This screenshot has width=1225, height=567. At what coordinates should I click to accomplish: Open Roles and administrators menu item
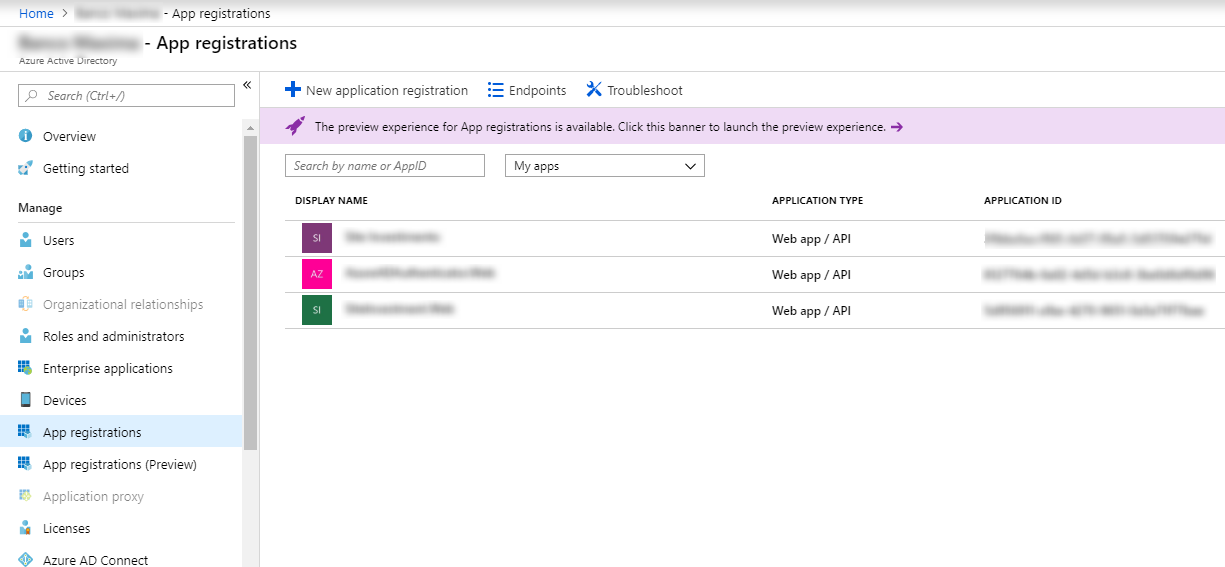click(113, 336)
